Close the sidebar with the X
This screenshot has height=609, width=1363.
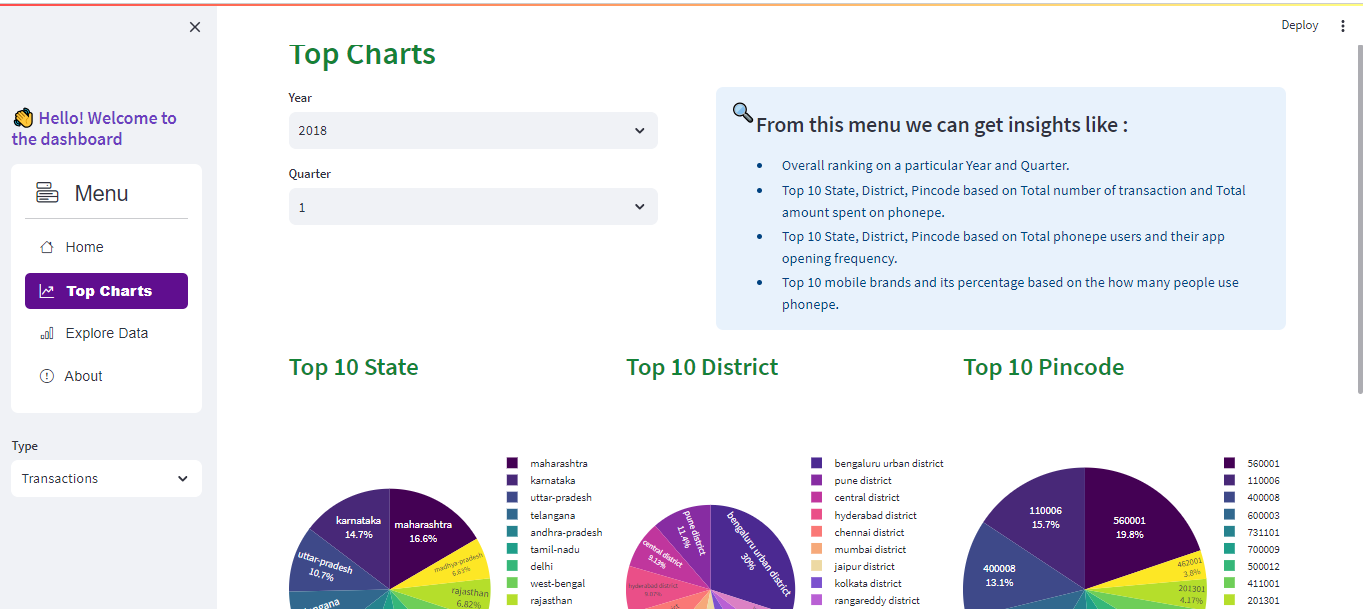click(195, 26)
